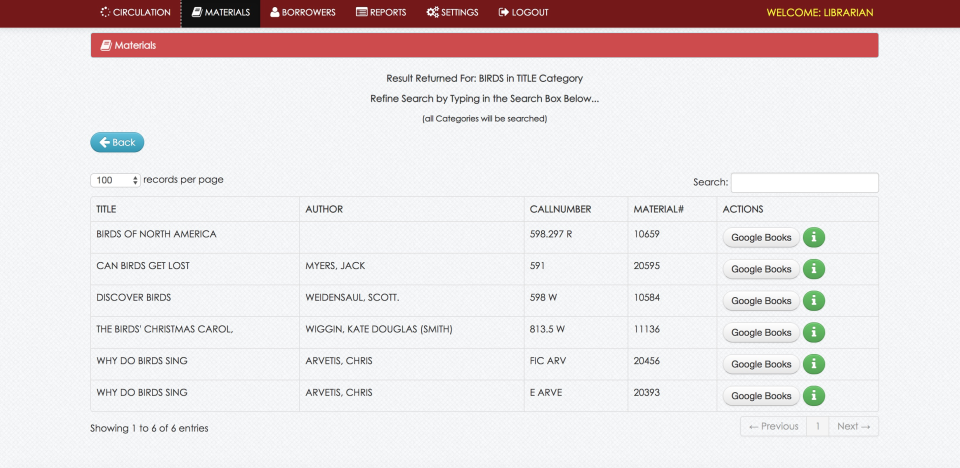Open the Circulation menu
Image resolution: width=960 pixels, height=468 pixels.
[x=135, y=12]
